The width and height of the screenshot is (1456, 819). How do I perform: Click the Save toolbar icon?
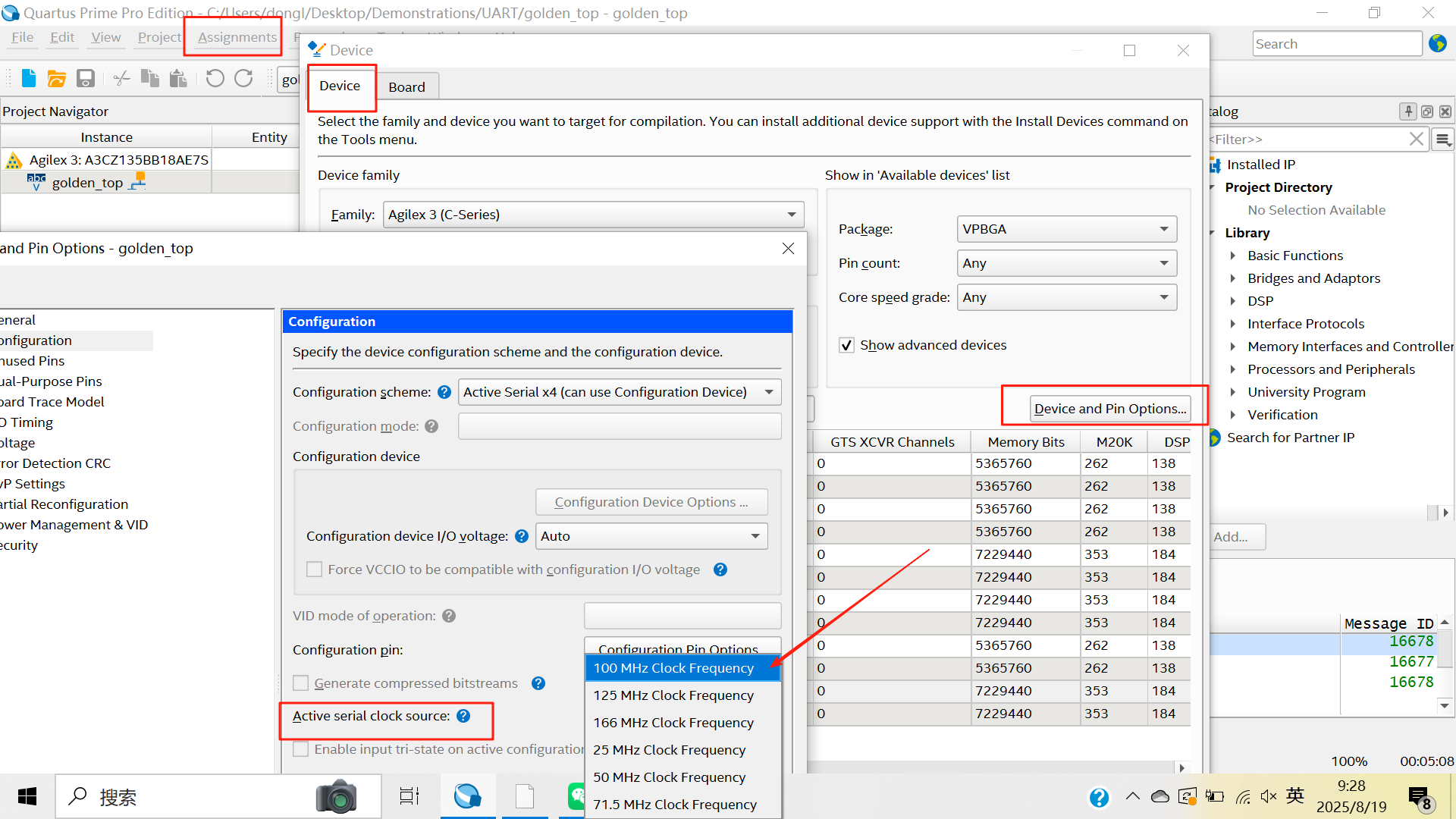[86, 78]
